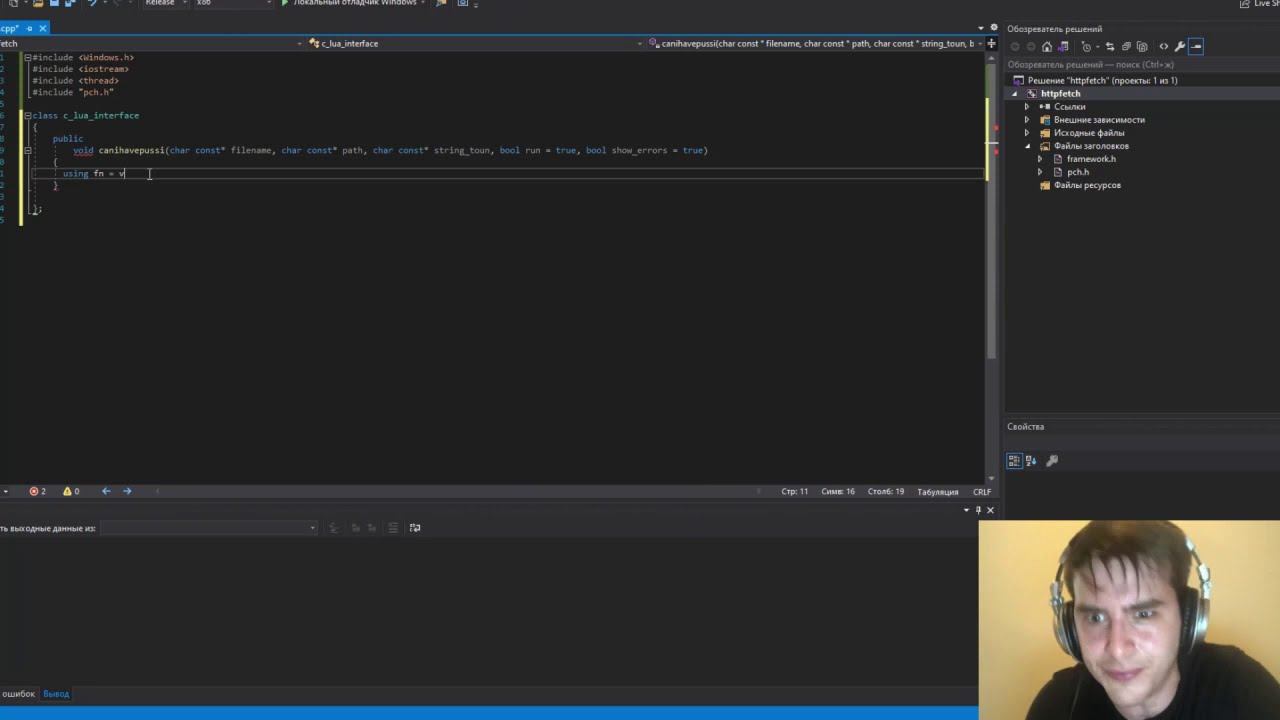Collapse the #include directives block
Image resolution: width=1280 pixels, height=720 pixels.
[28, 58]
